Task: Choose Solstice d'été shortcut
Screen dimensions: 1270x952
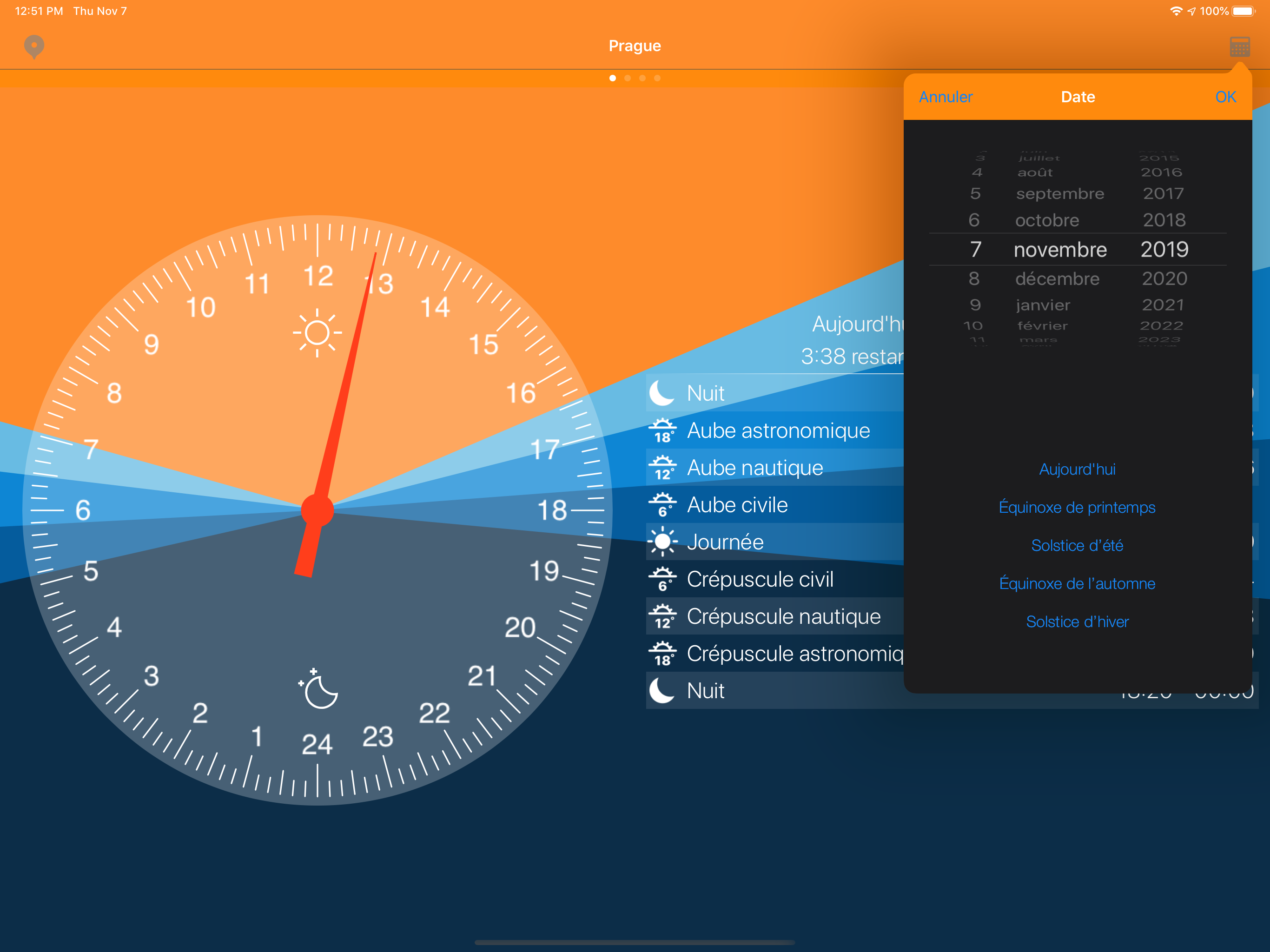Action: point(1077,545)
